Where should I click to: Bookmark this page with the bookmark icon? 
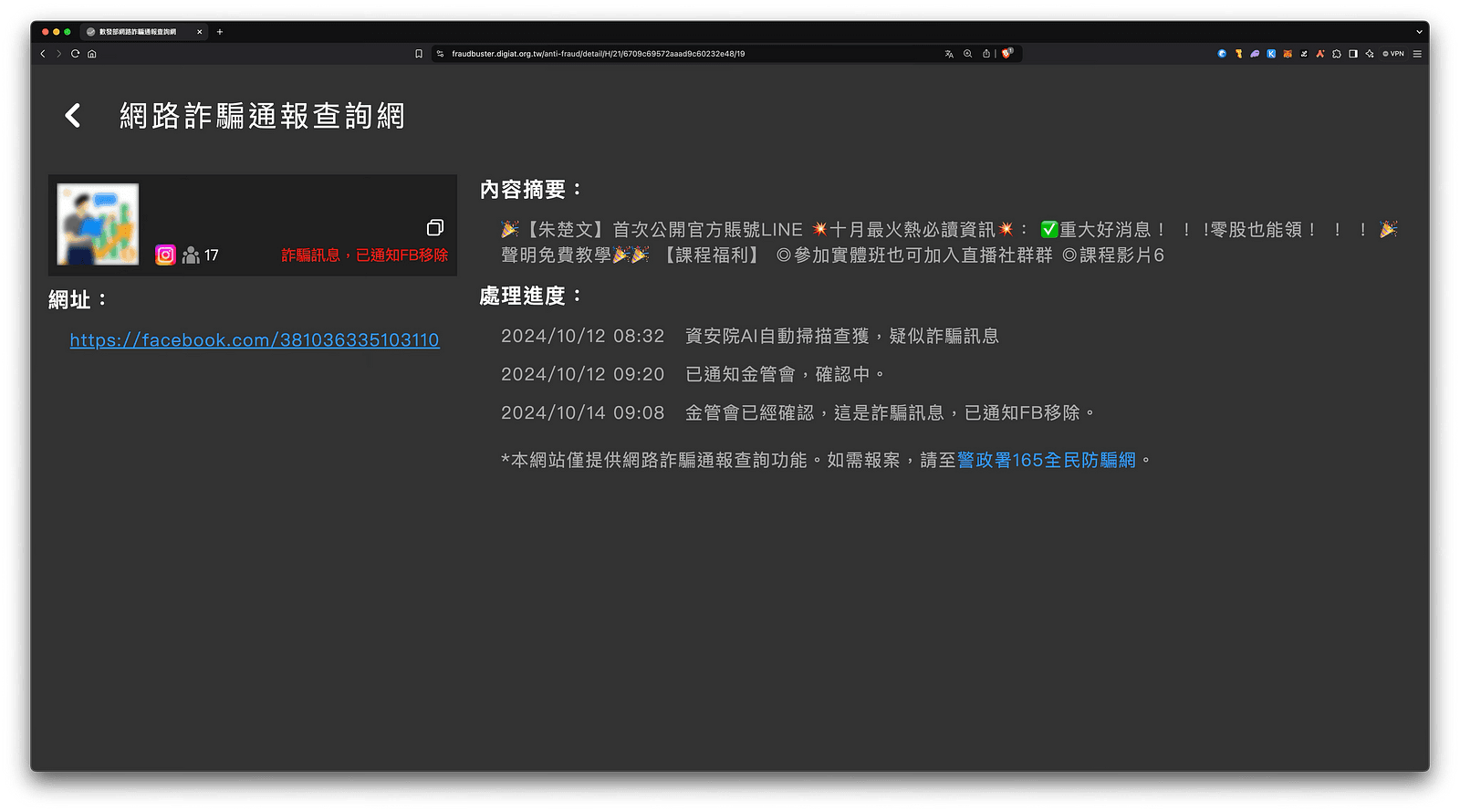(x=419, y=54)
